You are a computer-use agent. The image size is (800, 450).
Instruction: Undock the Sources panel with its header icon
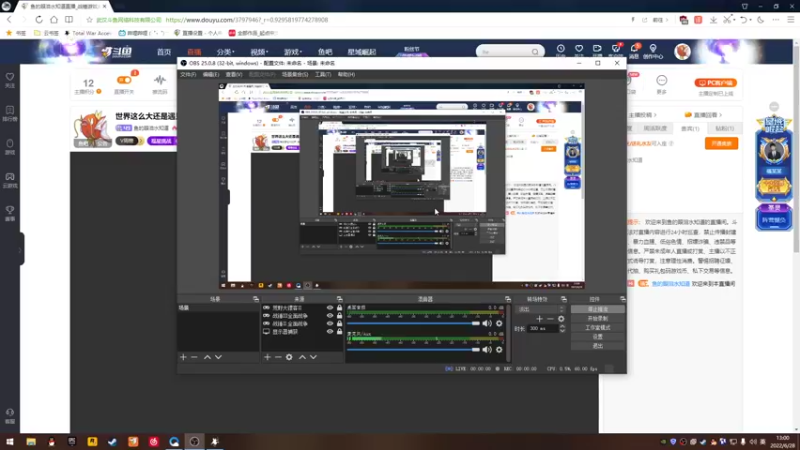(x=339, y=299)
